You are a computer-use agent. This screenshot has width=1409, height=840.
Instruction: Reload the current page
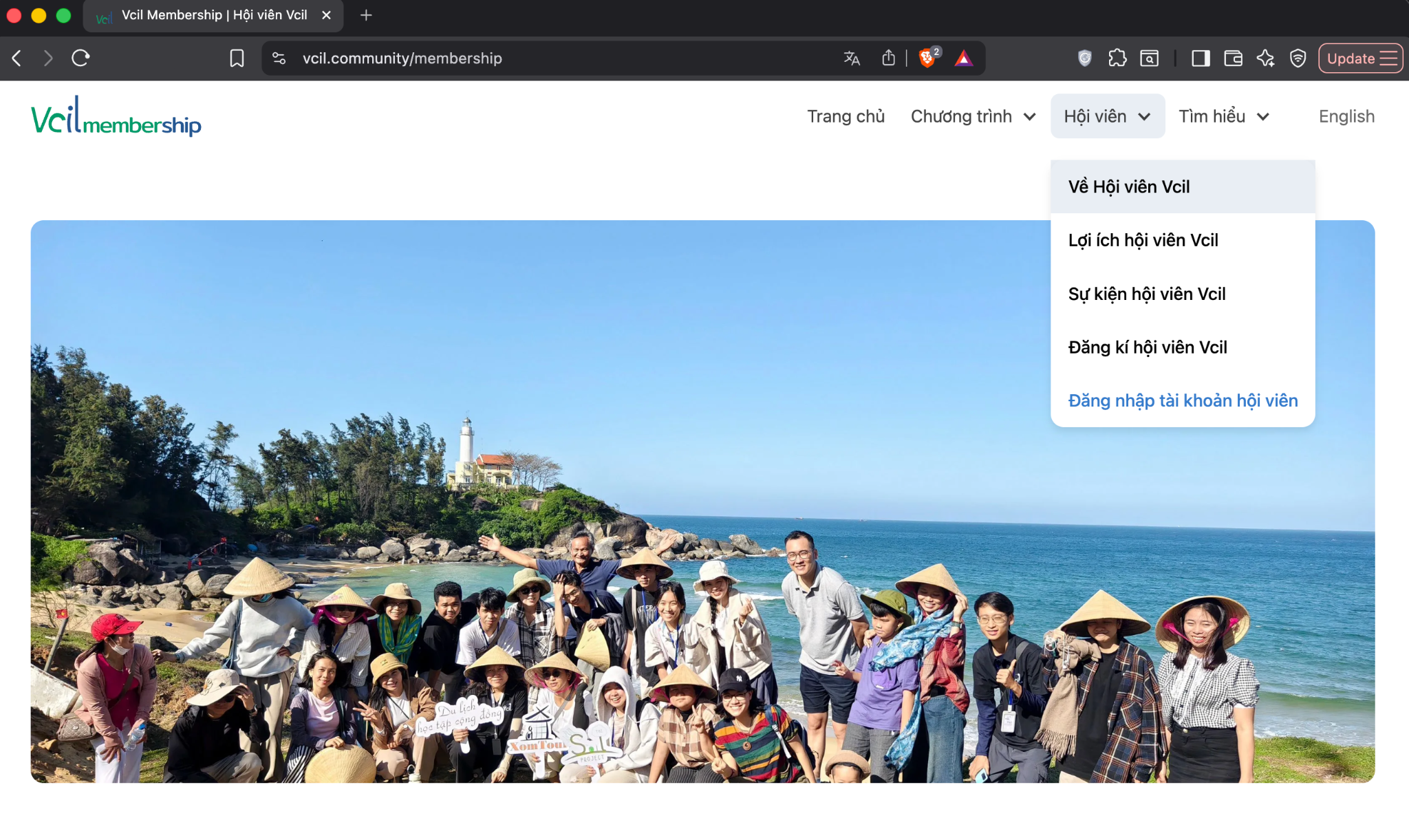coord(80,58)
